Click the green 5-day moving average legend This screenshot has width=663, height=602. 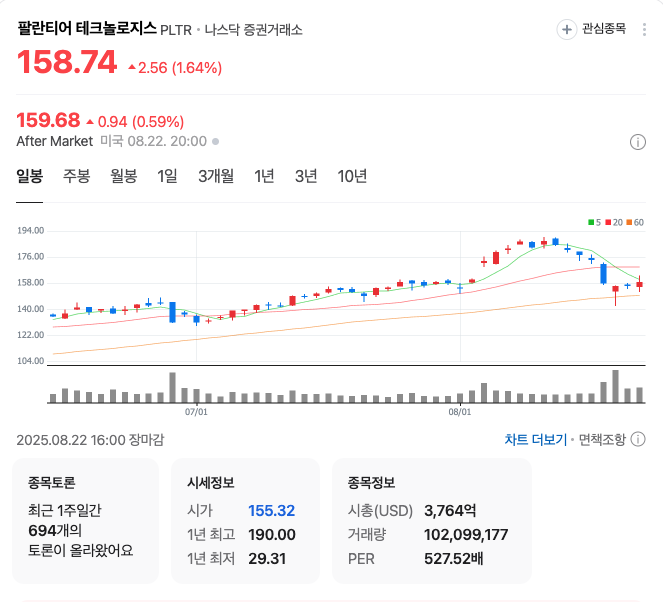click(594, 222)
